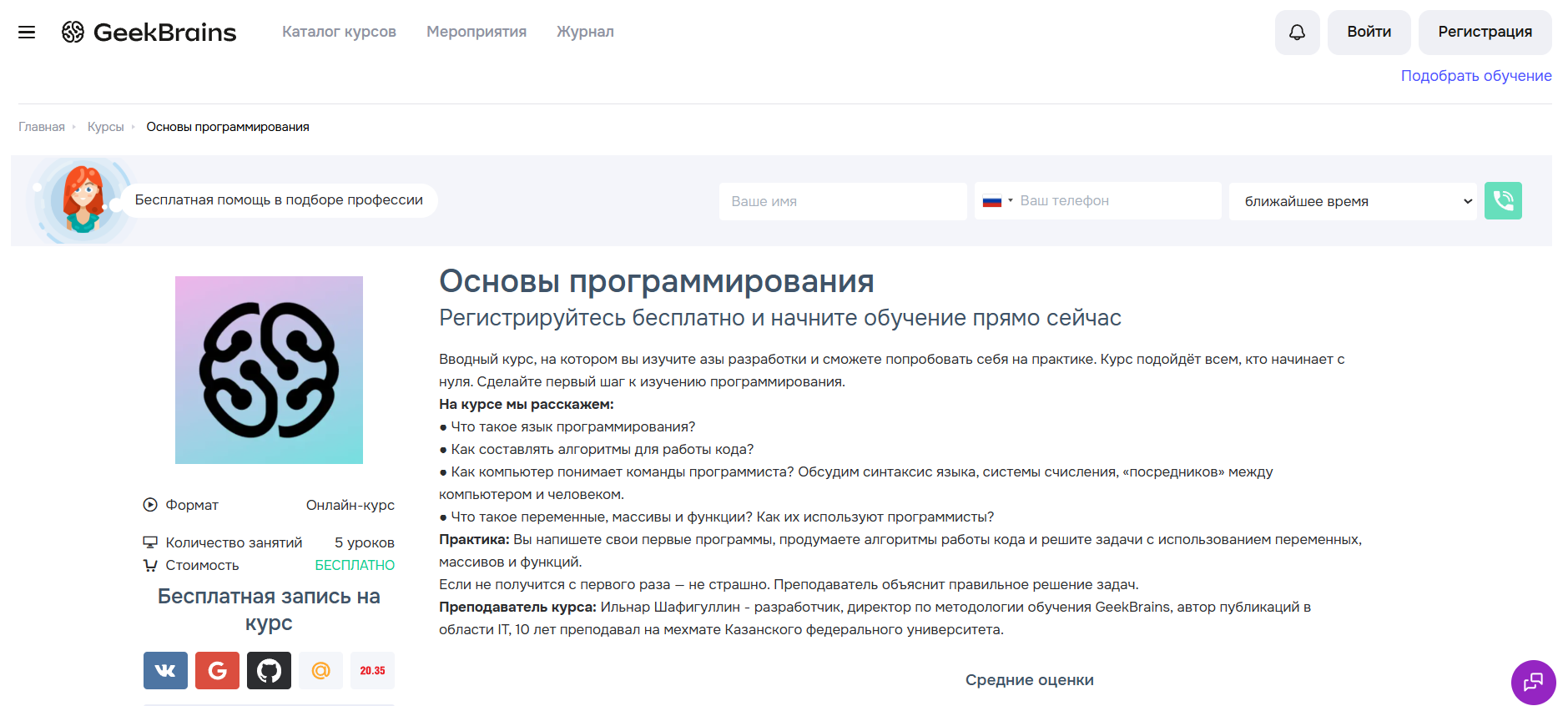Open Каталог курсов menu
Screen dimensions: 1568x706
(339, 32)
